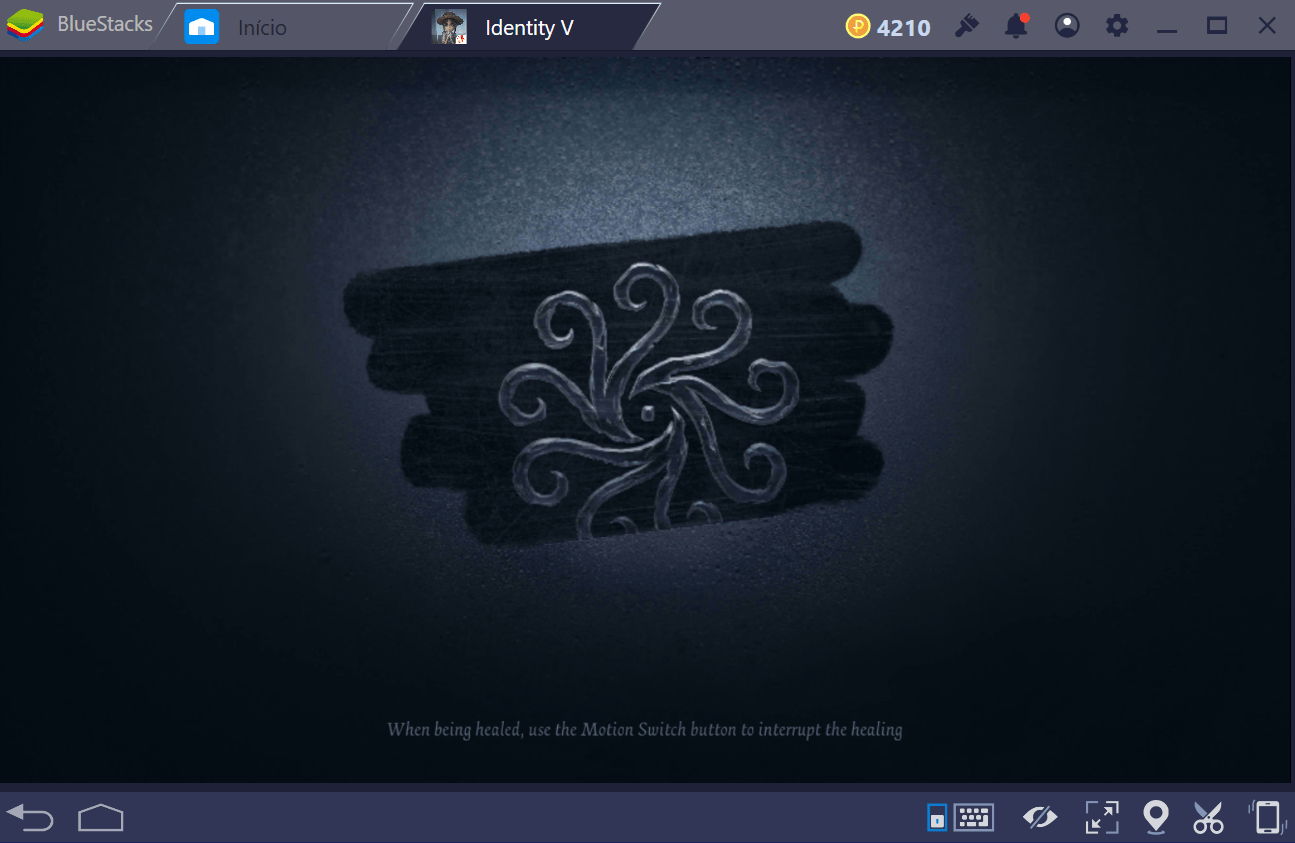Screen dimensions: 1295x843
Task: Close the BlueStacks window
Action: (x=1267, y=27)
